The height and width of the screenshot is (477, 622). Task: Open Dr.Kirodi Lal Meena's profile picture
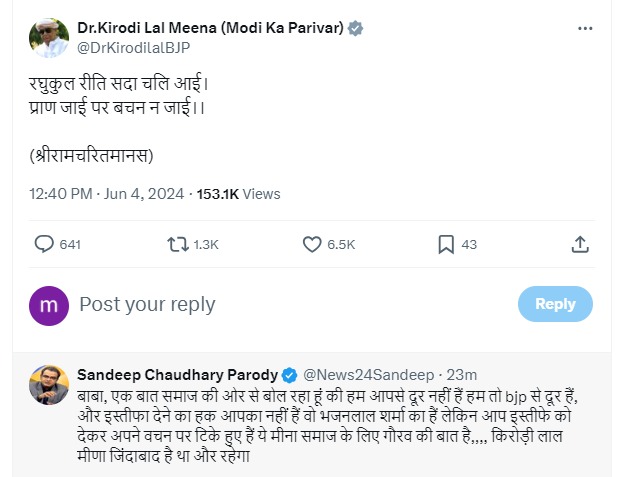[48, 38]
